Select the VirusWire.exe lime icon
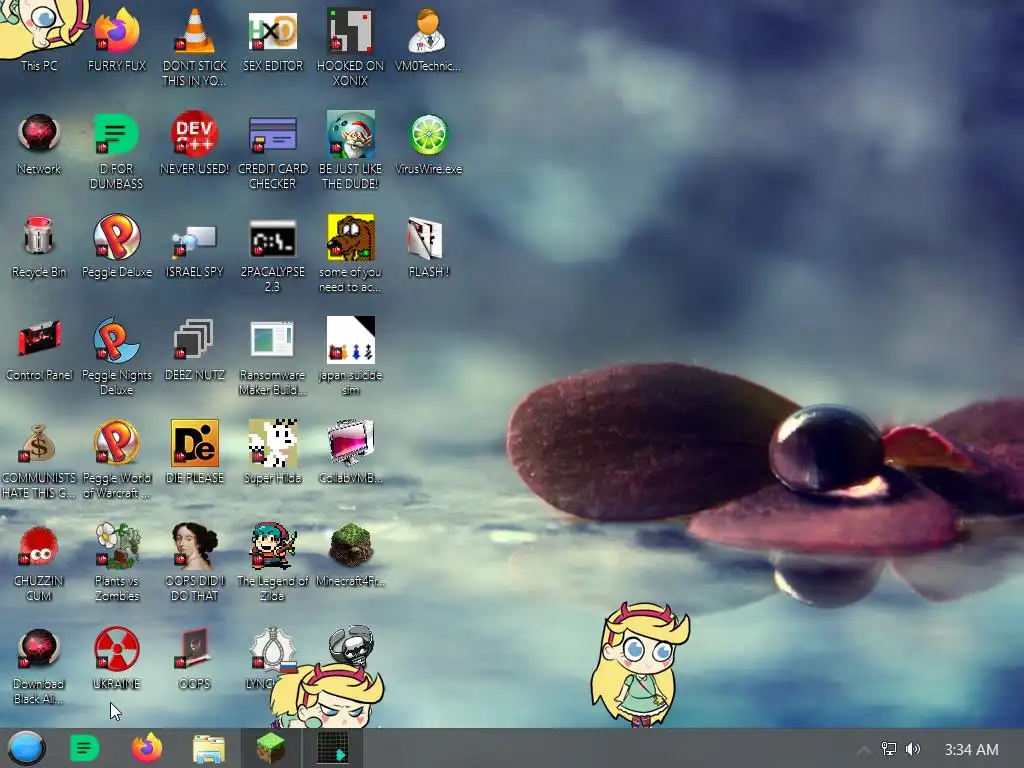The width and height of the screenshot is (1024, 768). 428,144
